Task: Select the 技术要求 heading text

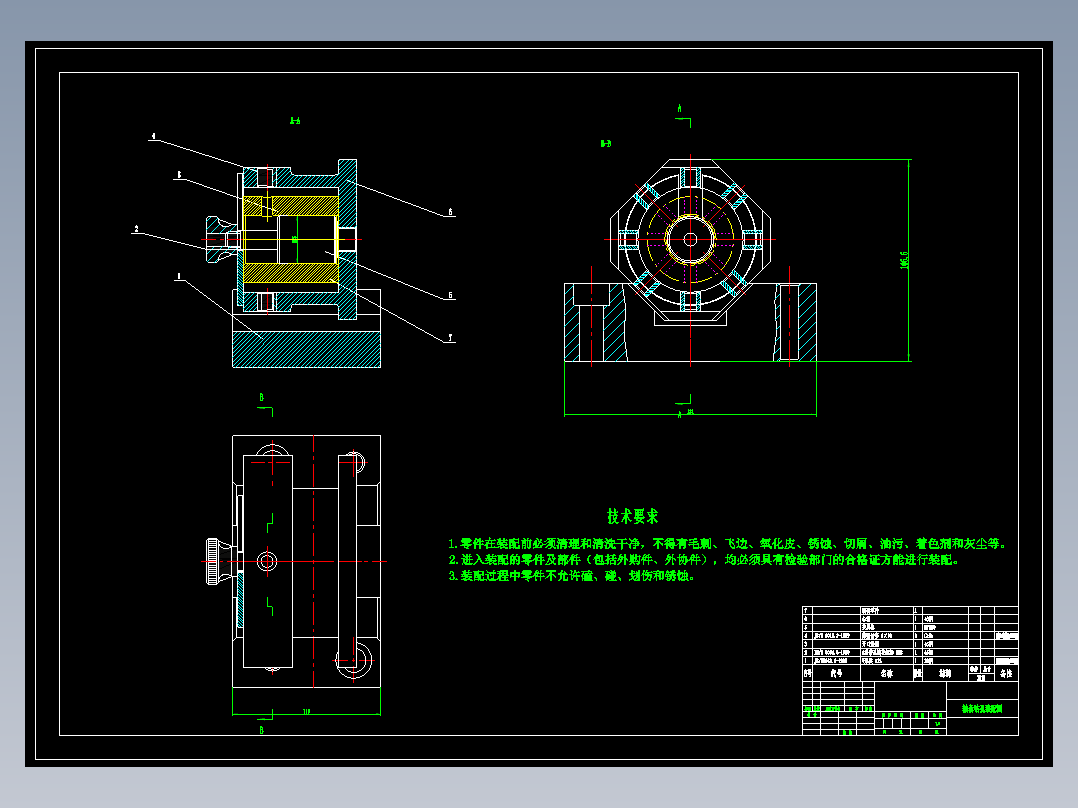Action: click(632, 516)
